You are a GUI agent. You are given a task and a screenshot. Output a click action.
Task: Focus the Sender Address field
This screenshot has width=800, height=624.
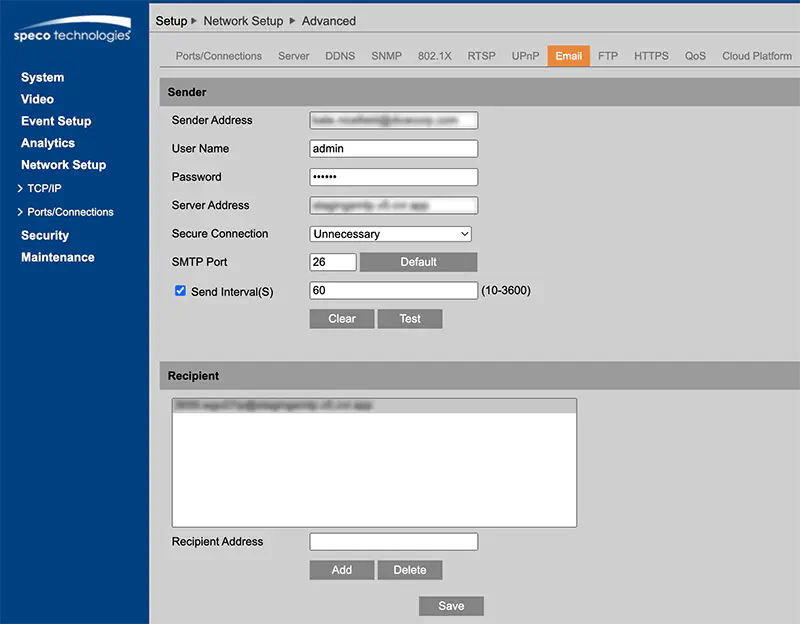393,120
